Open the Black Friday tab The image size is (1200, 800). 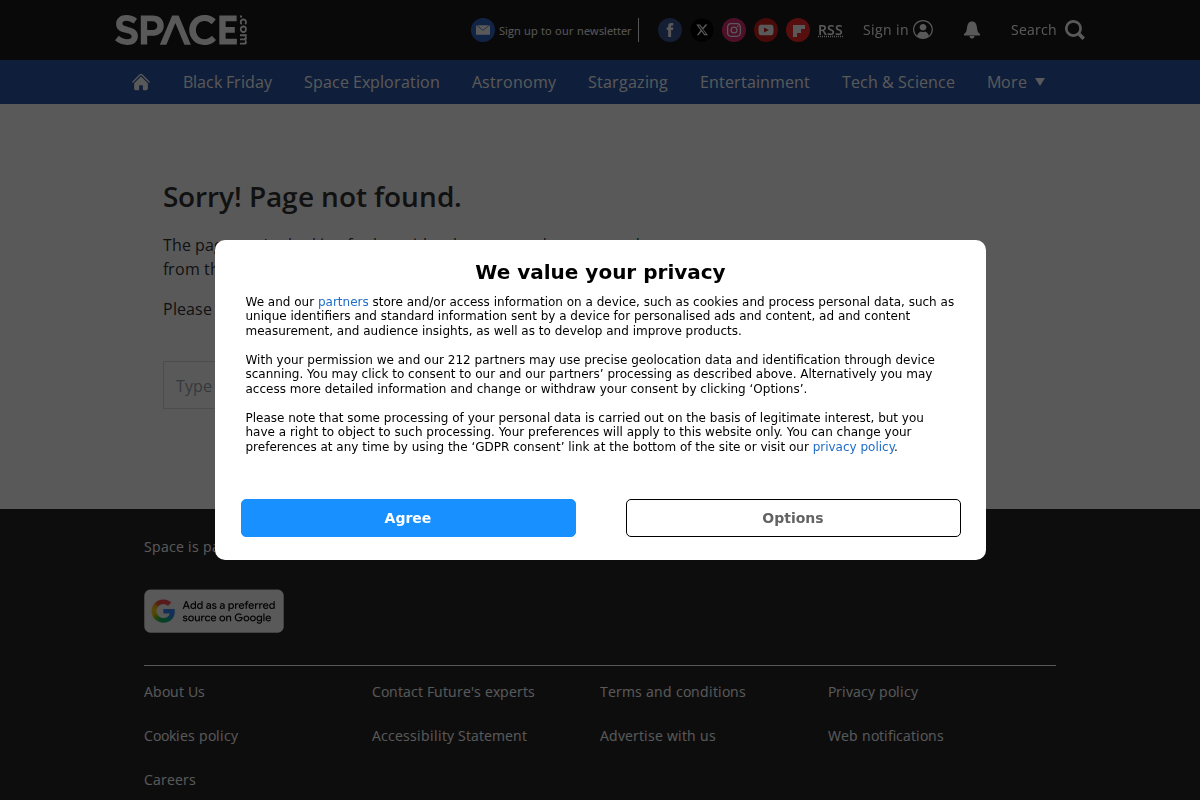(x=227, y=81)
